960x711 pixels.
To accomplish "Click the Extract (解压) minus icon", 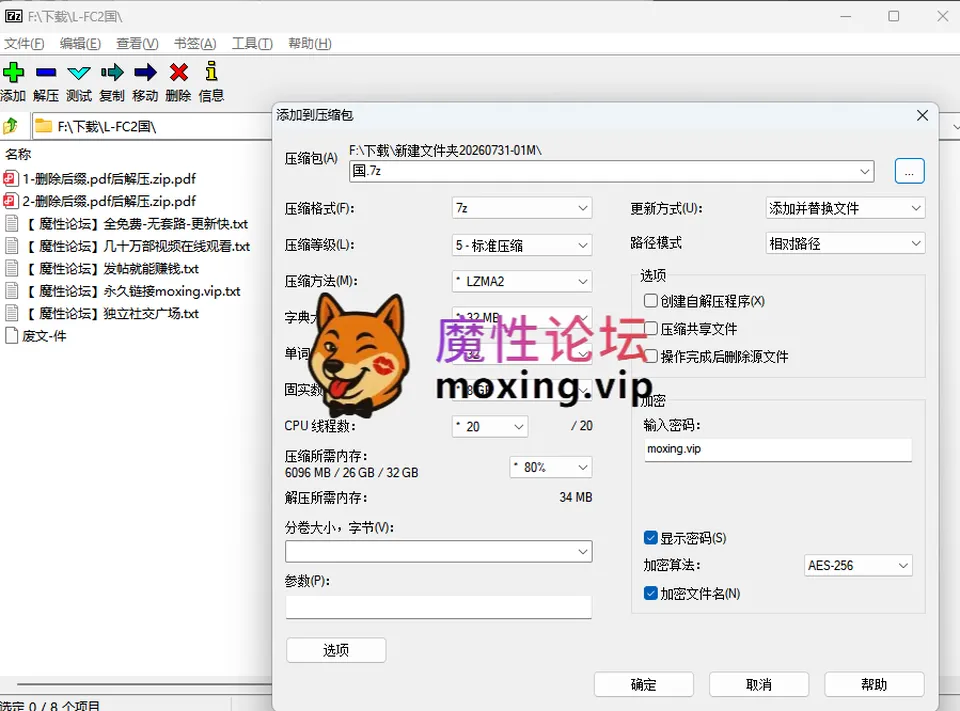I will tap(46, 72).
